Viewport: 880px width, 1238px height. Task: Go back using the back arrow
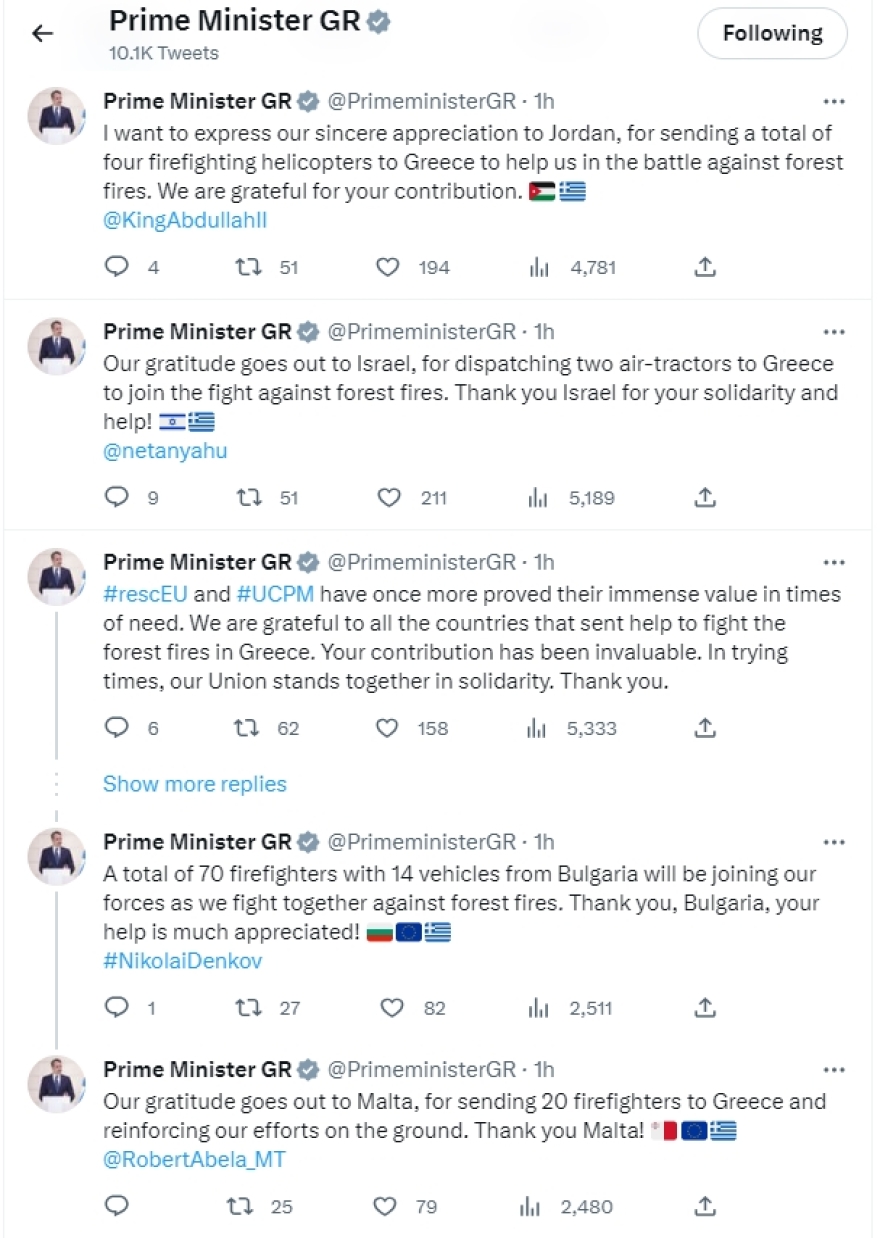tap(40, 33)
